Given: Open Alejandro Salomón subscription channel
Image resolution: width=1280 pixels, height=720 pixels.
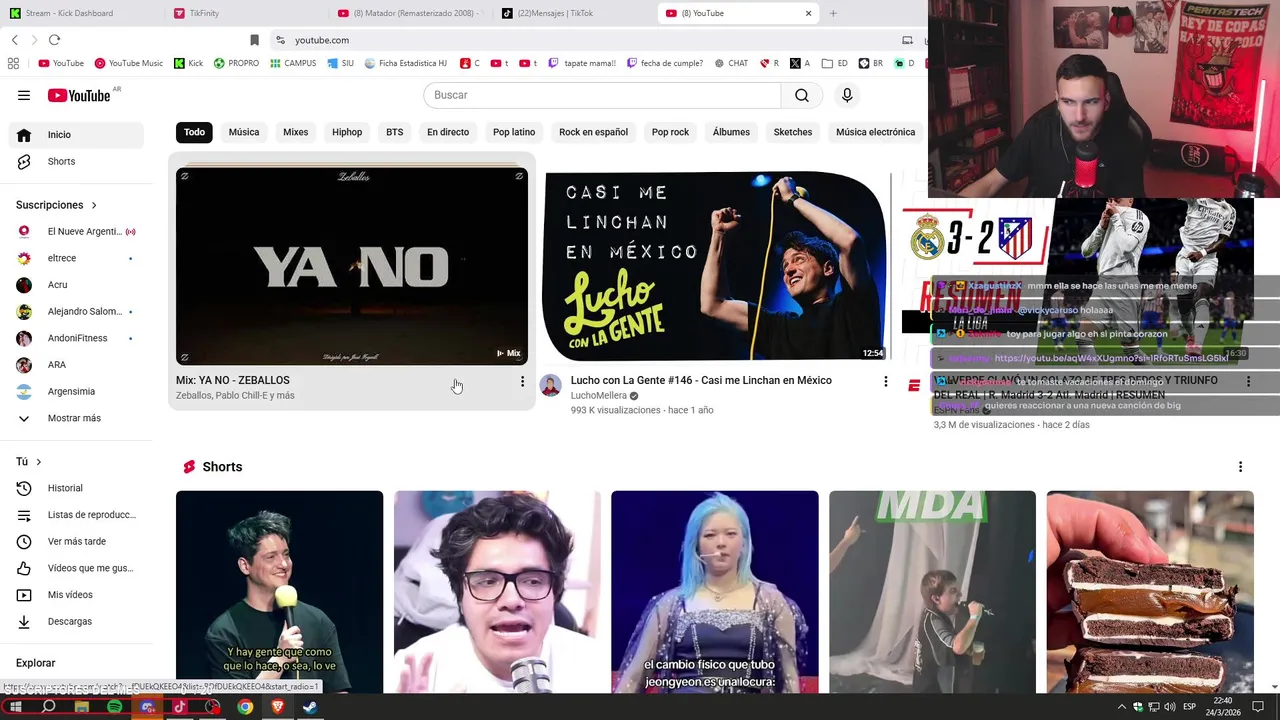Looking at the screenshot, I should [76, 311].
